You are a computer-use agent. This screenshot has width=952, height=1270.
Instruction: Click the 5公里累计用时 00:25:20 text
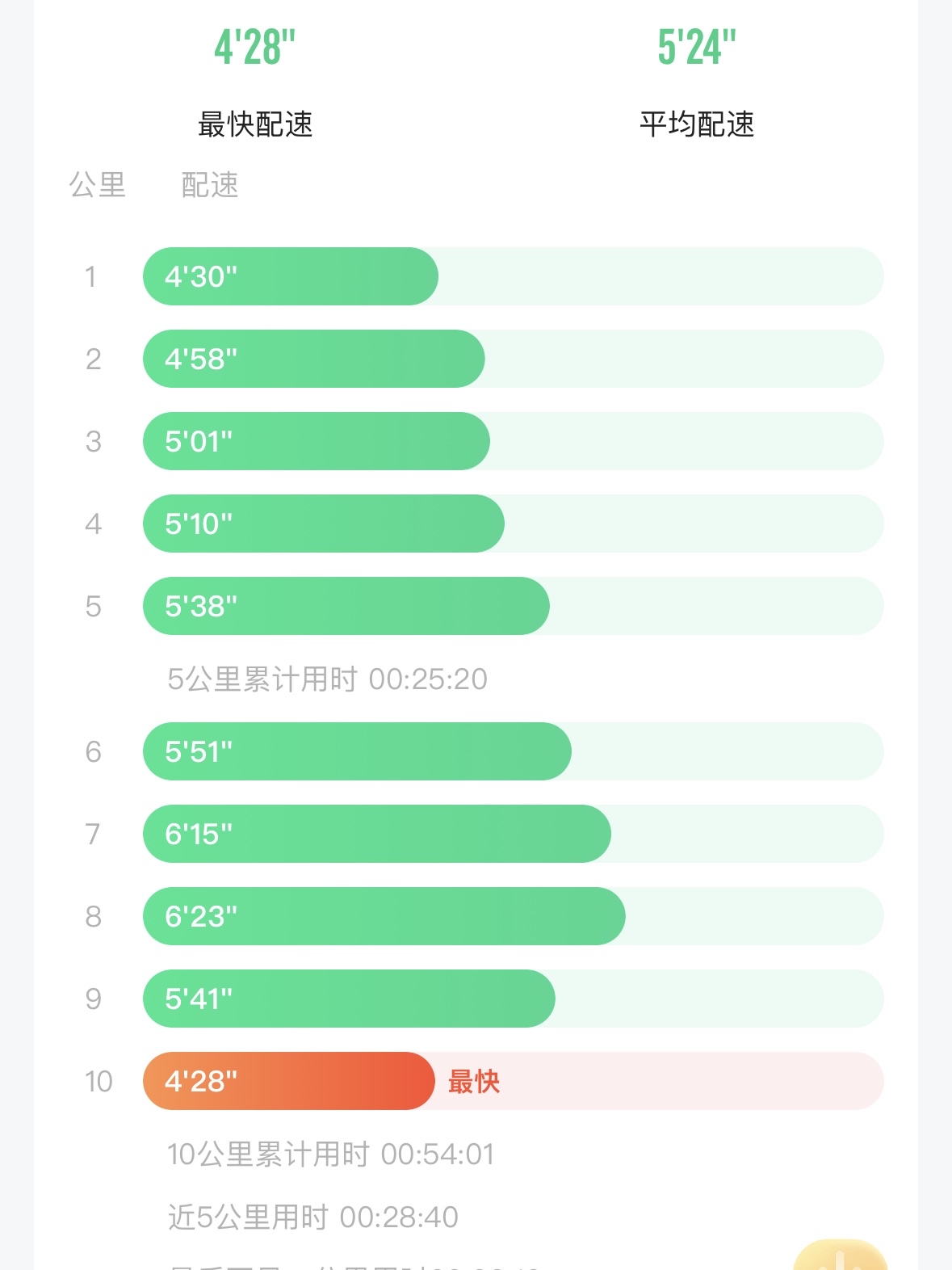tap(327, 679)
